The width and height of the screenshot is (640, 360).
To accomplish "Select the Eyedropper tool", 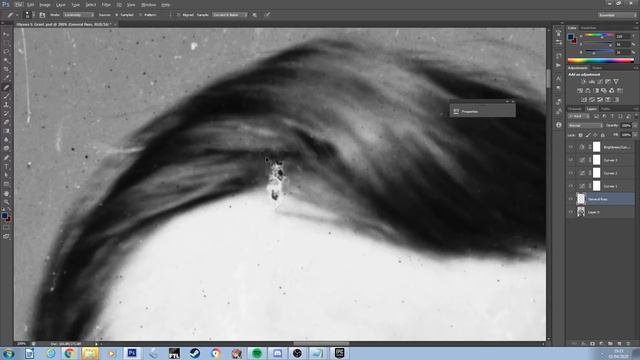I will (x=7, y=78).
